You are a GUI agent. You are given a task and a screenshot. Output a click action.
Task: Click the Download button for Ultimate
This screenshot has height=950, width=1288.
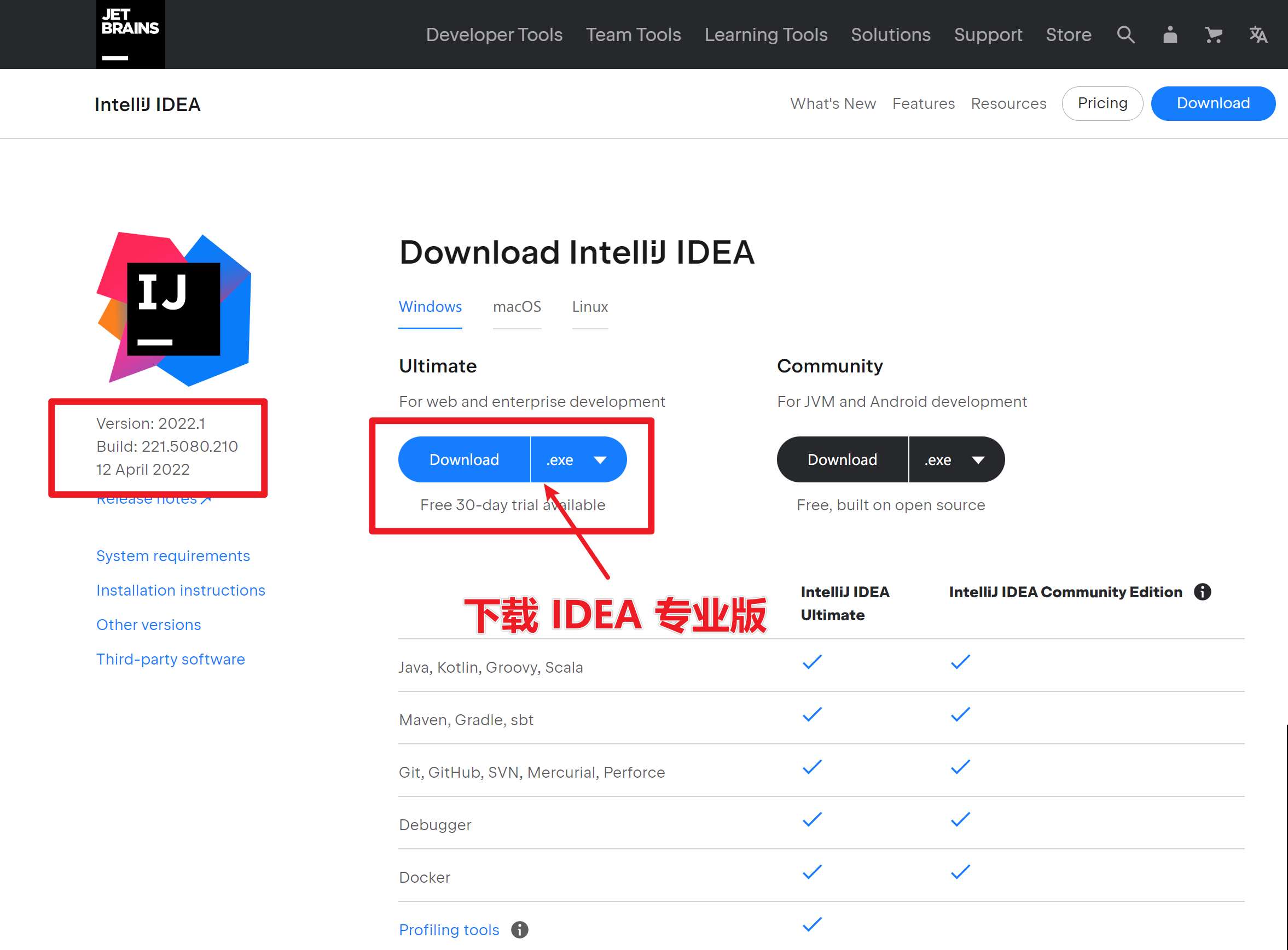(x=463, y=459)
